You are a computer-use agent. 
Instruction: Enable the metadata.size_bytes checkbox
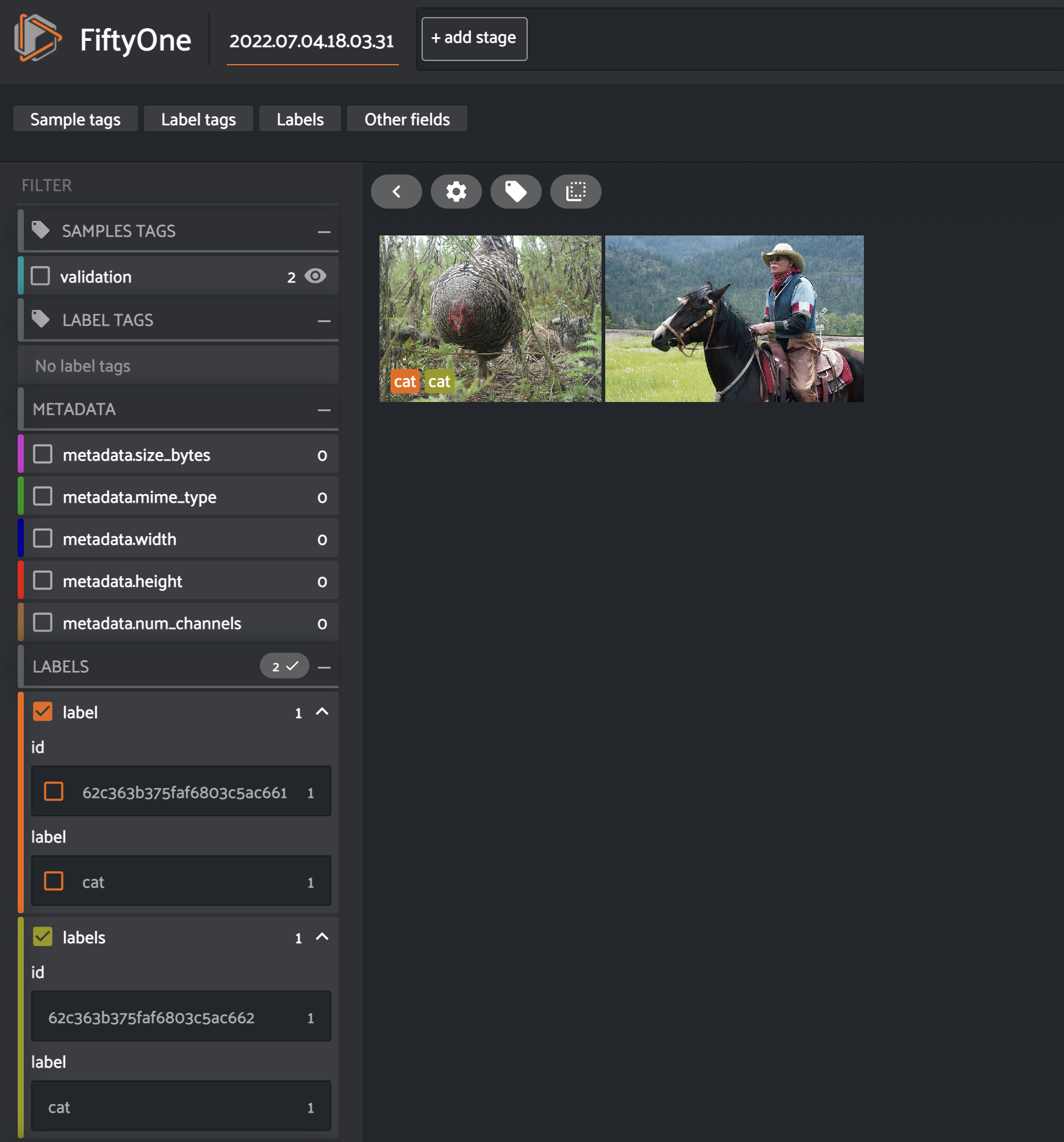click(x=43, y=454)
